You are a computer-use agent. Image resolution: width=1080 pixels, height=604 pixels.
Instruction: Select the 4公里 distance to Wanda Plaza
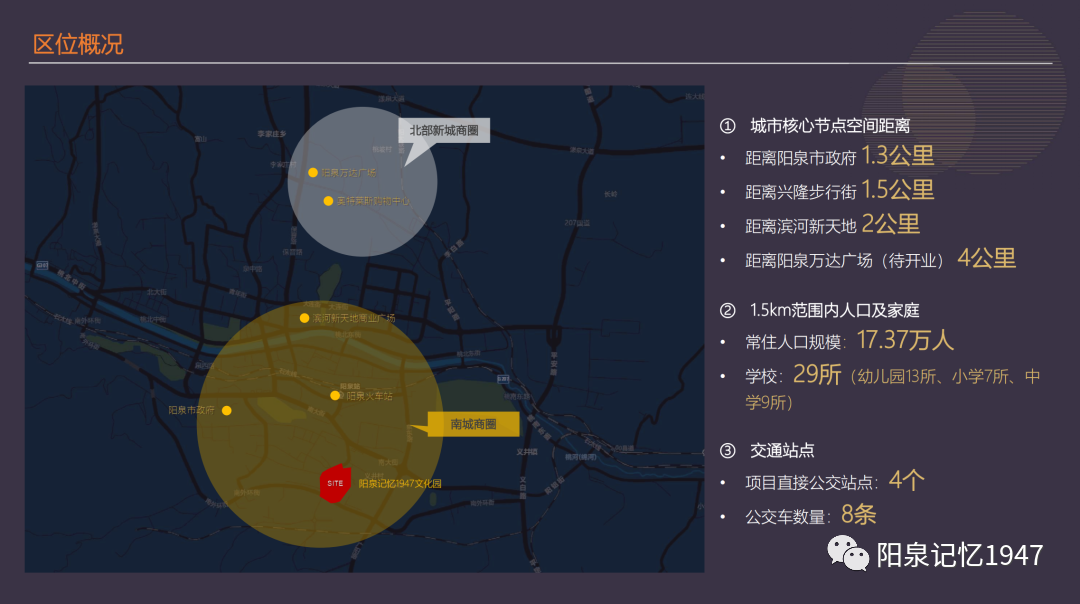coord(986,259)
